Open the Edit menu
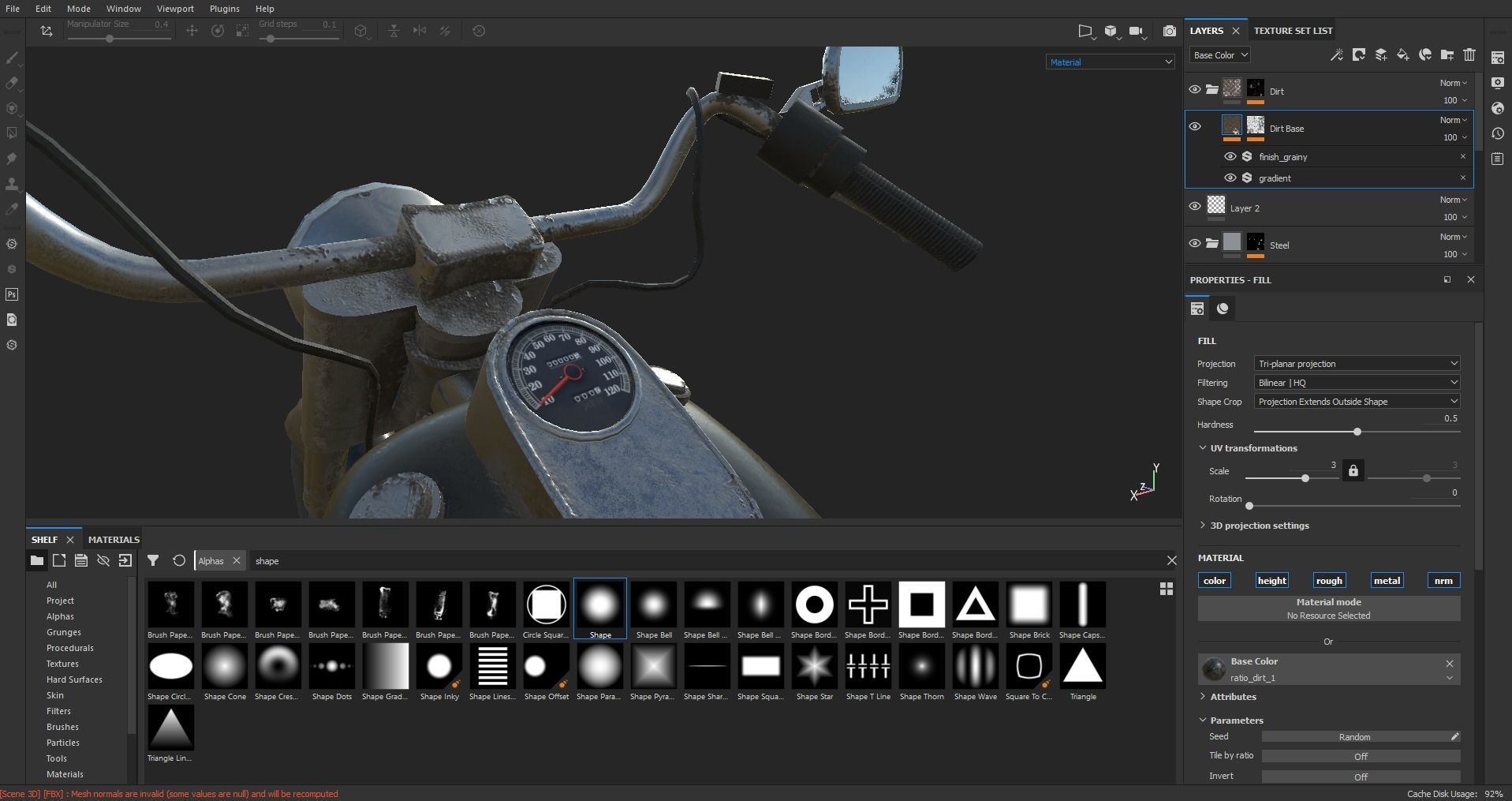1512x801 pixels. click(x=43, y=9)
